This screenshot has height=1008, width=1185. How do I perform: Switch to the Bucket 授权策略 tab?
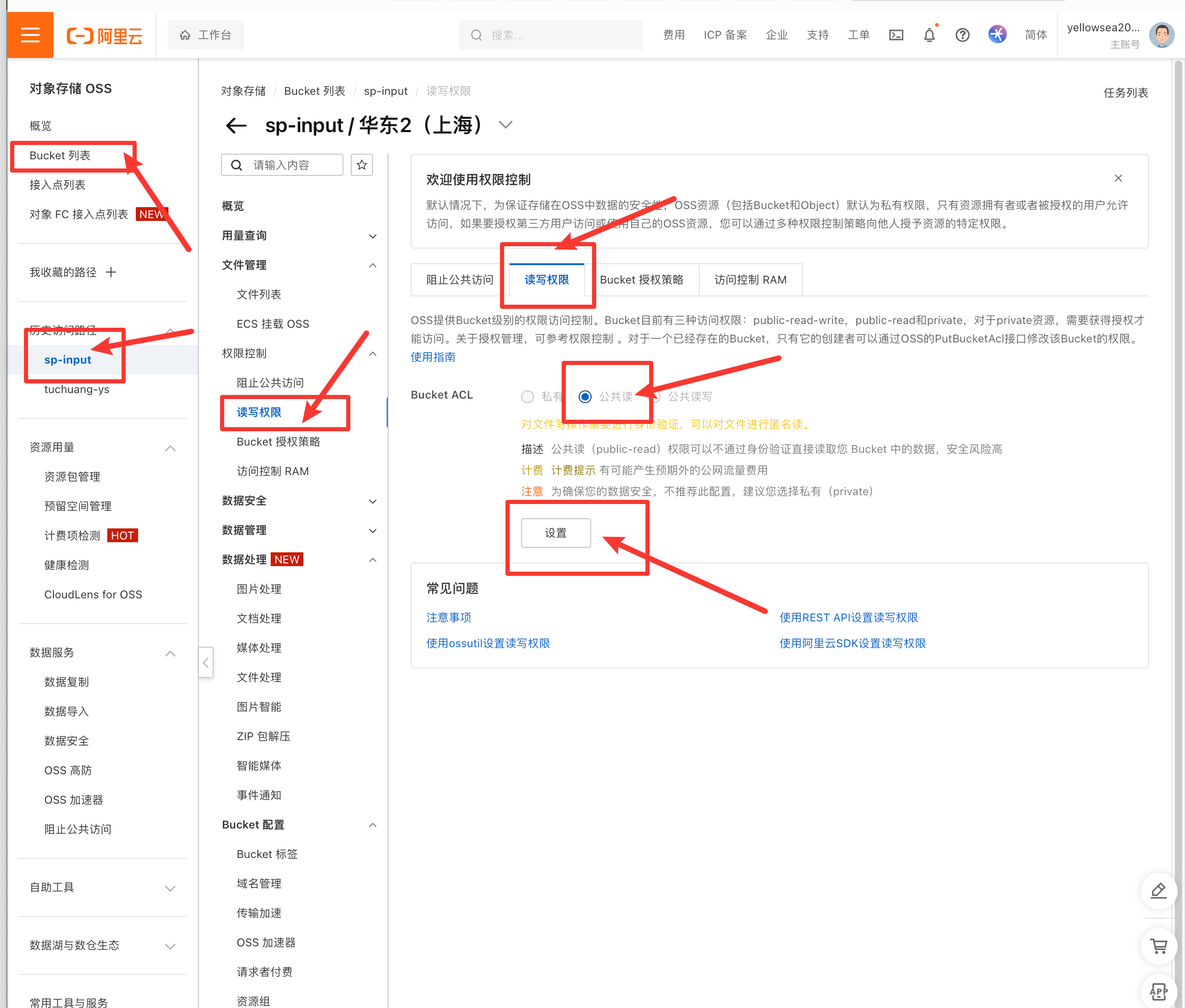tap(641, 279)
